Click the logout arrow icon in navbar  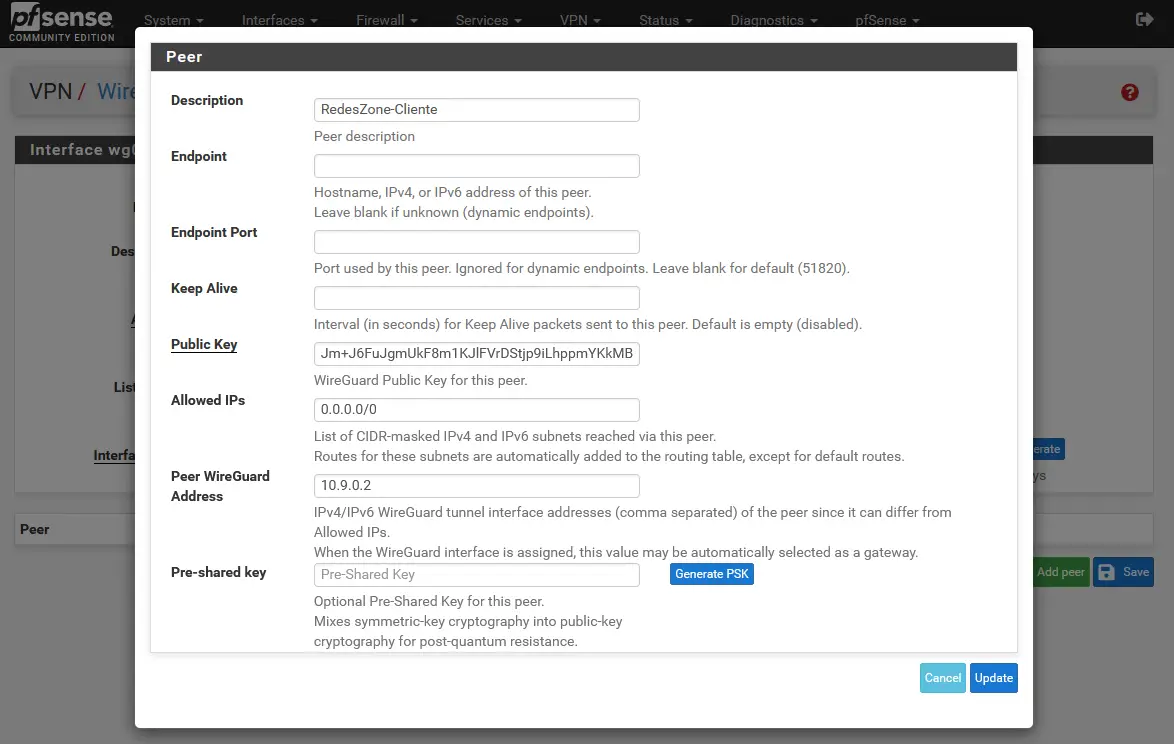(1145, 19)
